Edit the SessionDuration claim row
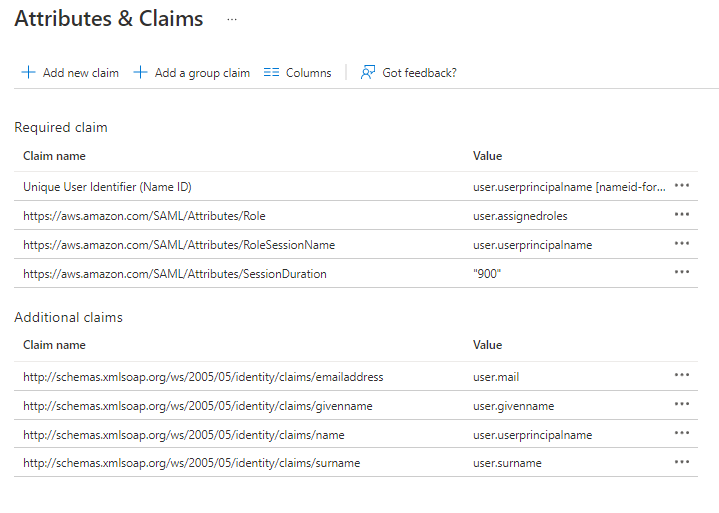The image size is (719, 513). 174,274
